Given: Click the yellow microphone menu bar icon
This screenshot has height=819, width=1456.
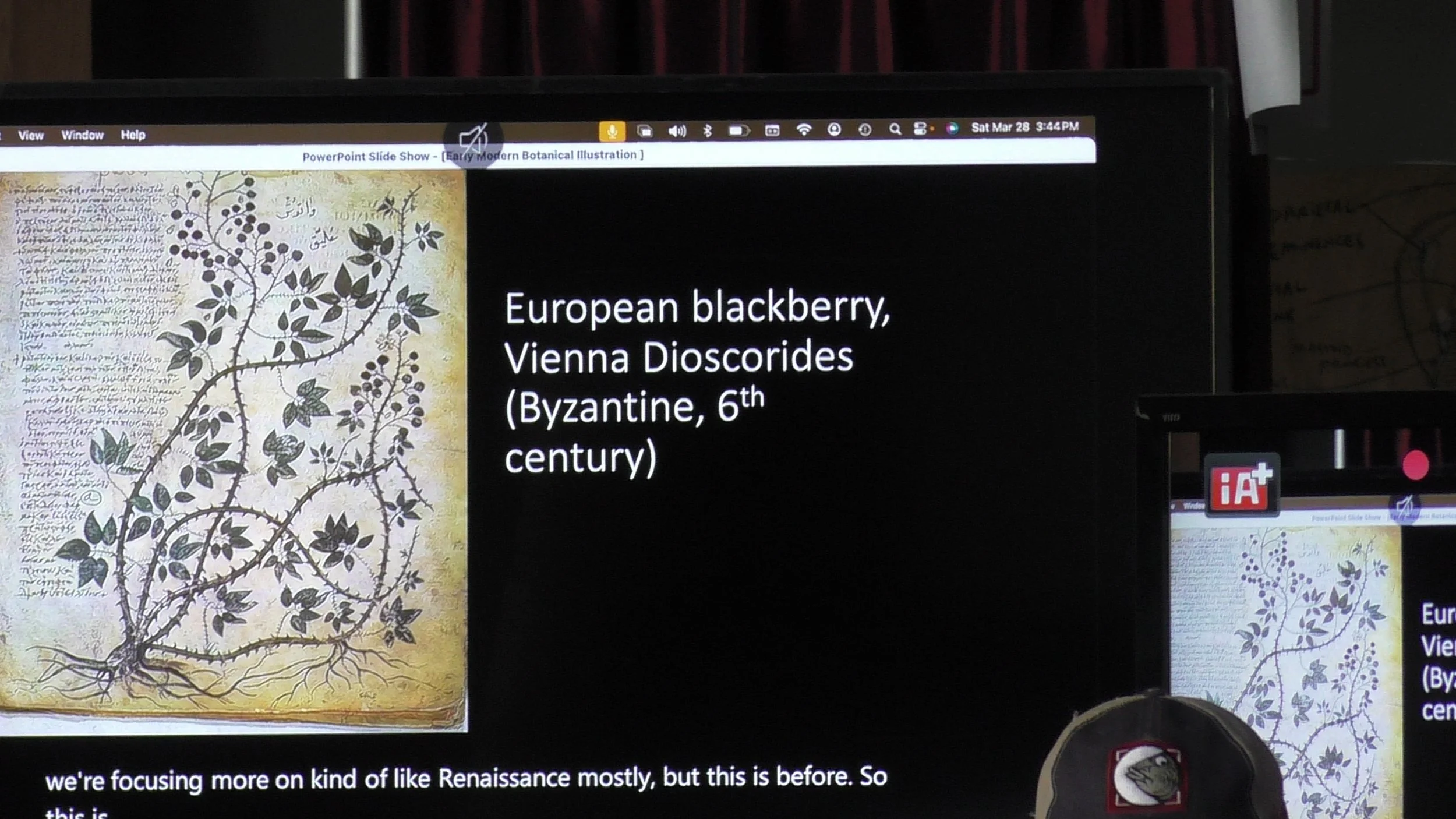Looking at the screenshot, I should 612,132.
